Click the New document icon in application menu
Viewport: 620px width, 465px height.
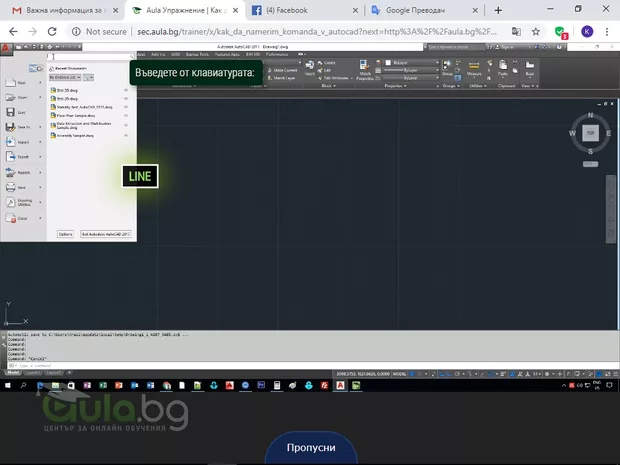(10, 83)
